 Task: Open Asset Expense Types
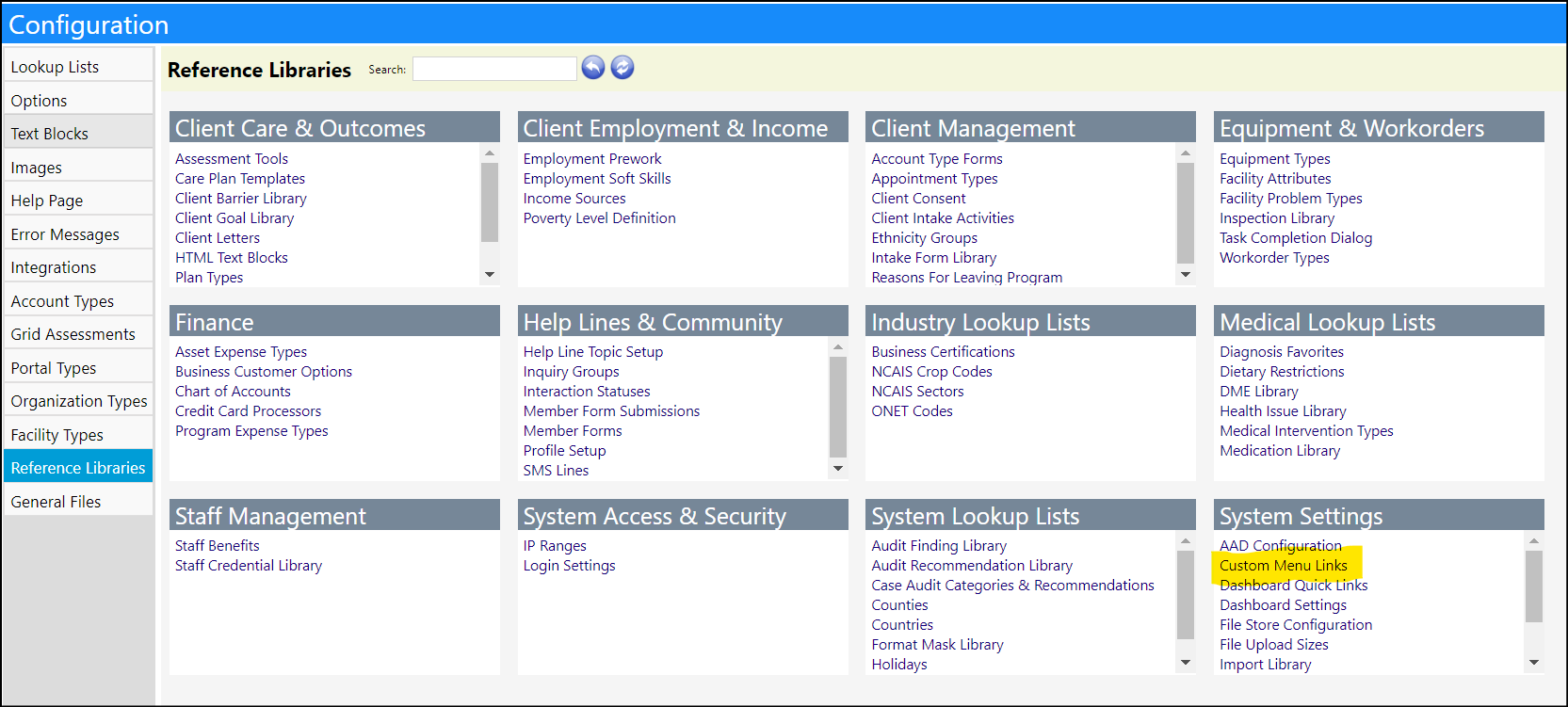[241, 352]
